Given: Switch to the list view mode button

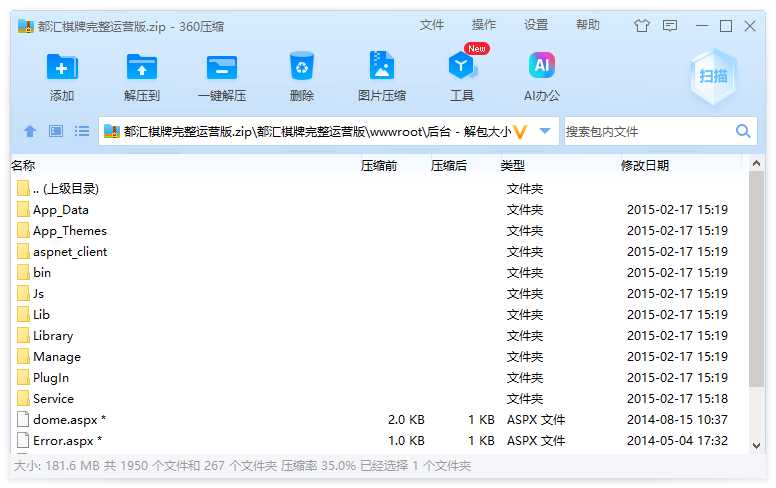Looking at the screenshot, I should point(82,131).
